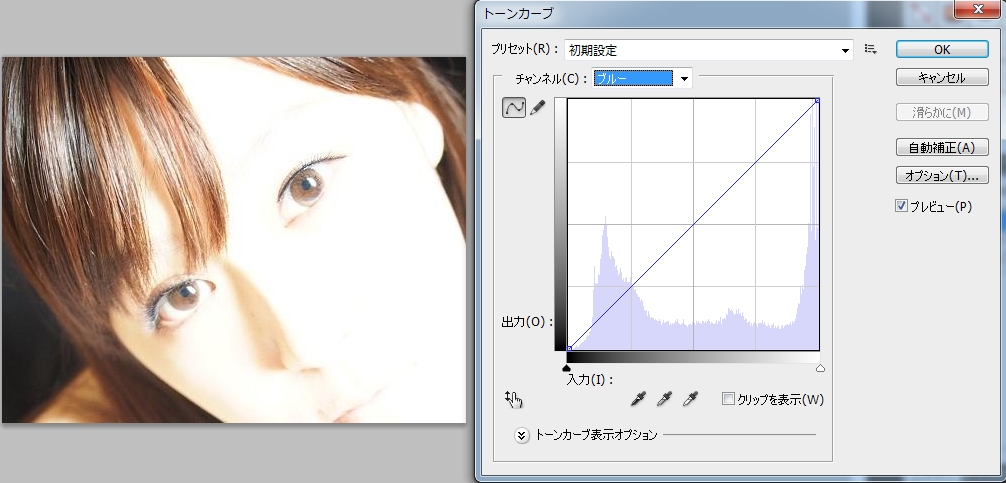Close the トーンカーブ dialog

click(x=979, y=9)
